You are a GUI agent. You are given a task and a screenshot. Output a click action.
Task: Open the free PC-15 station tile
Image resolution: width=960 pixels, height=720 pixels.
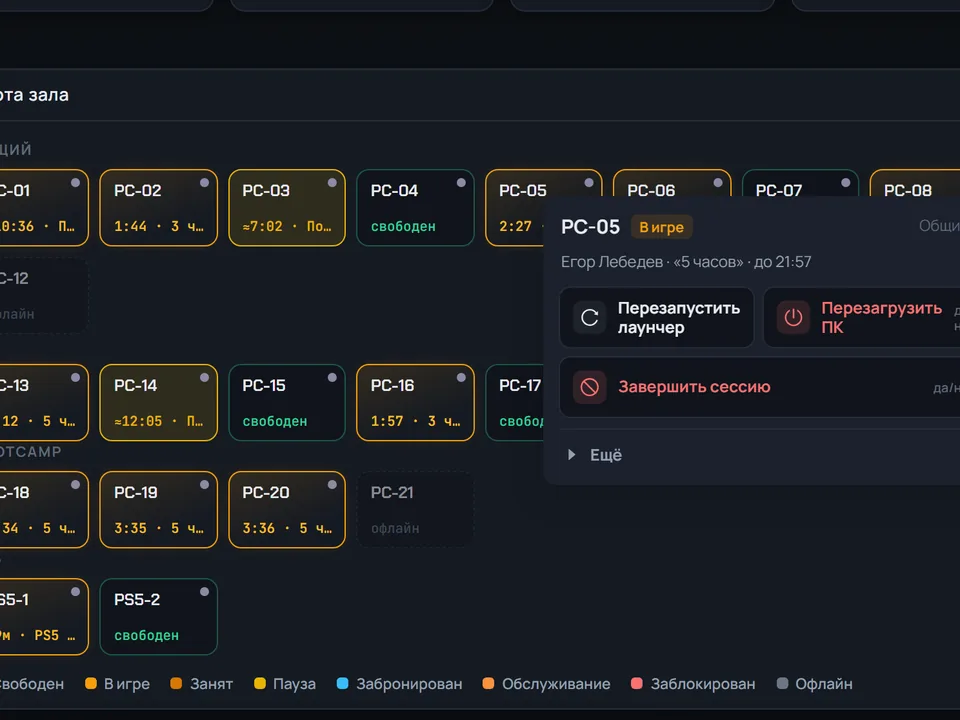[287, 403]
